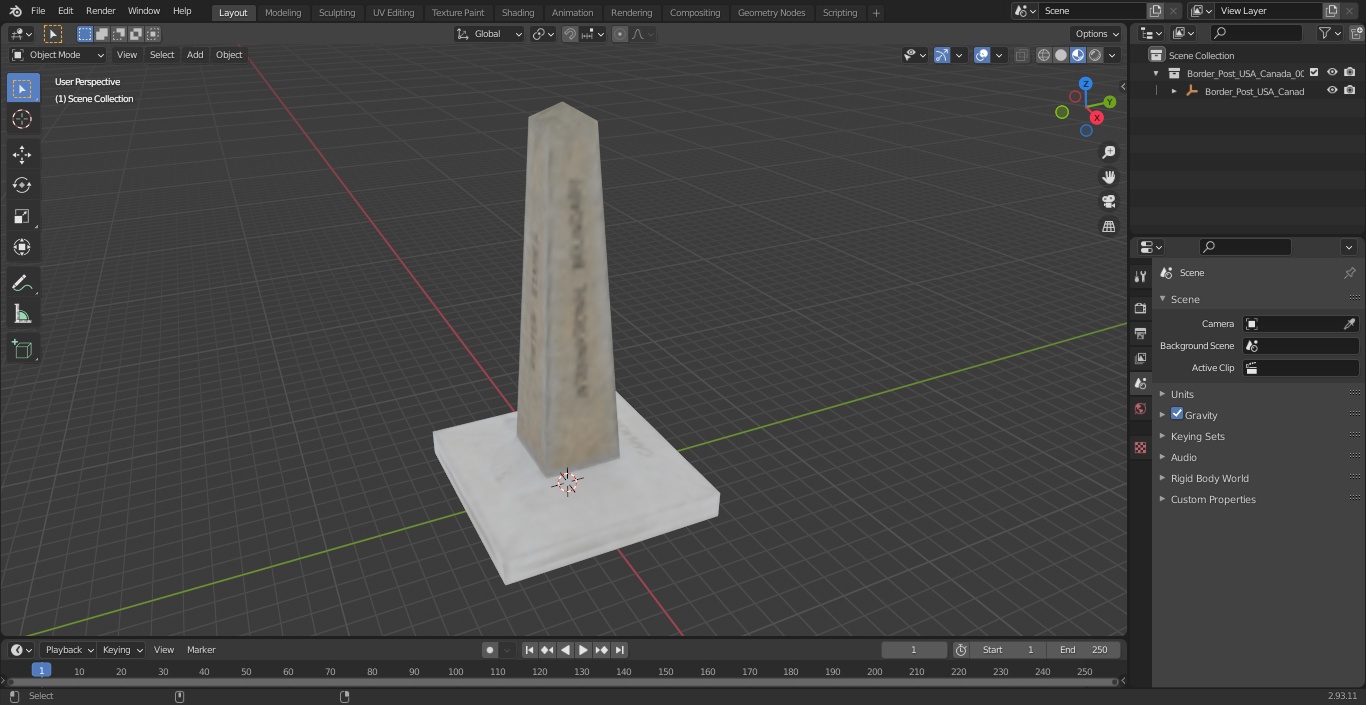Open the File menu
1366x705 pixels.
[38, 11]
